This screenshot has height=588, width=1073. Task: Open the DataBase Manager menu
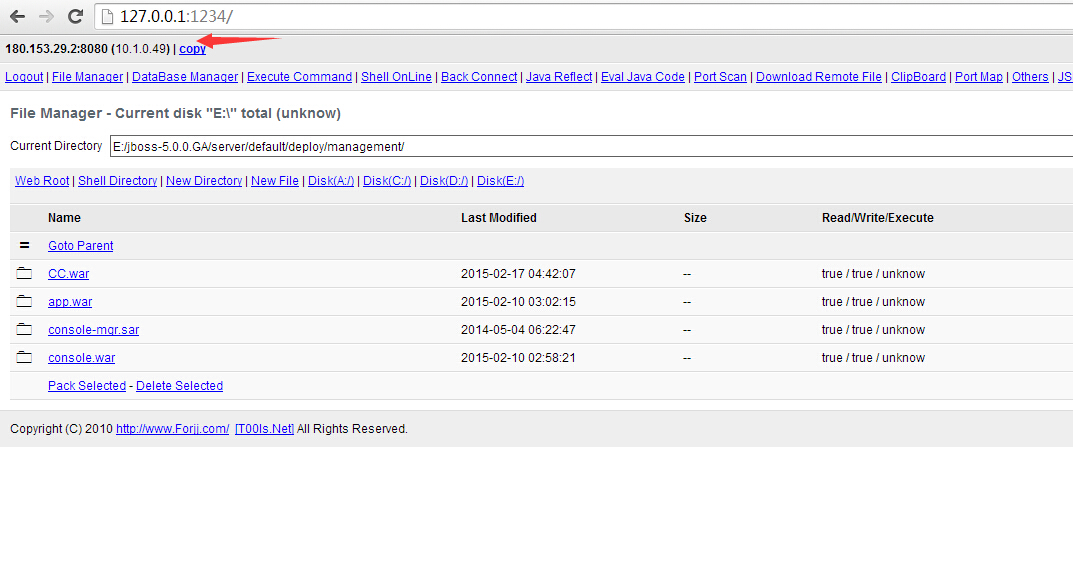185,77
